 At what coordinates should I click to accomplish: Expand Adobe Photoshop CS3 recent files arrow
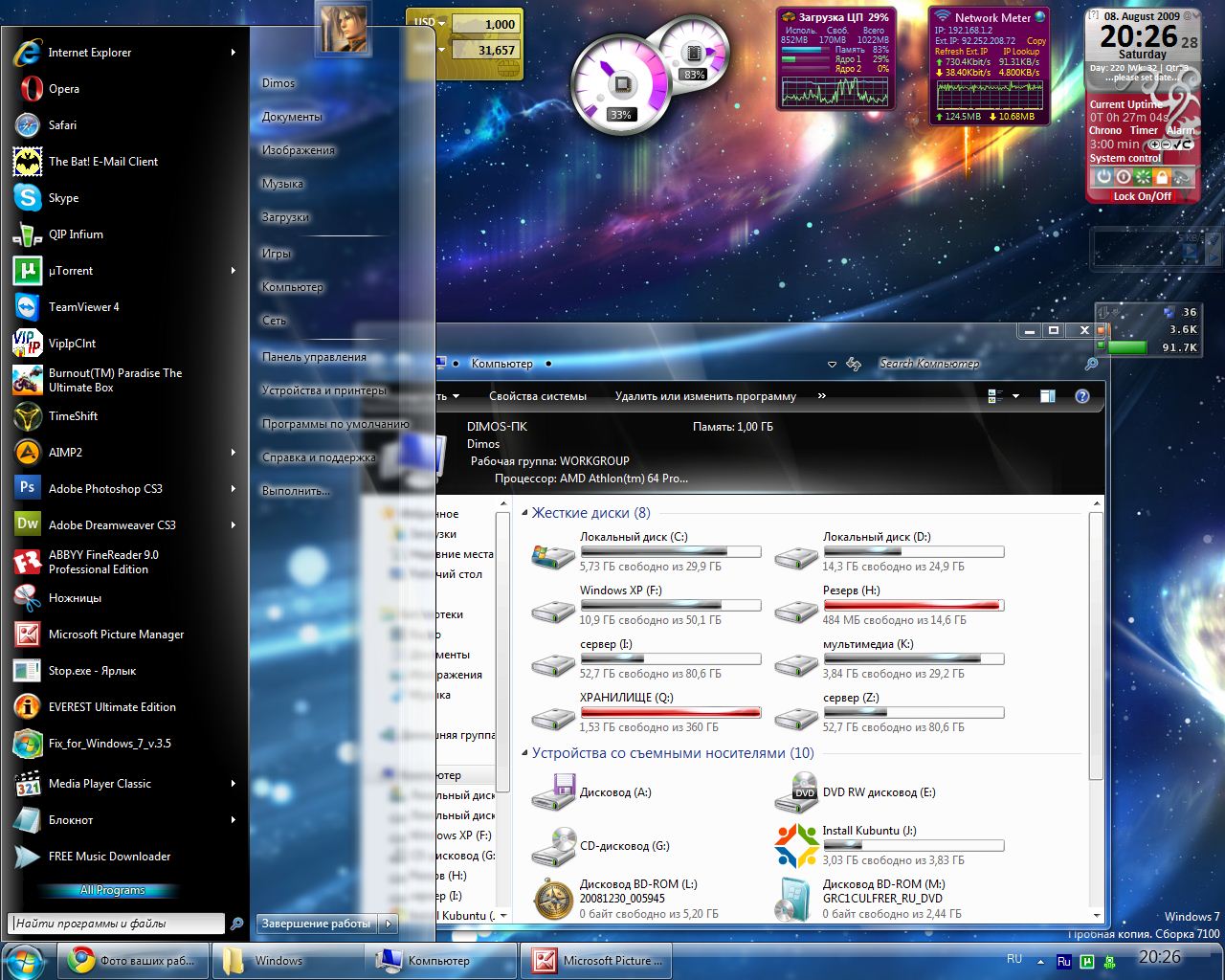click(x=233, y=489)
